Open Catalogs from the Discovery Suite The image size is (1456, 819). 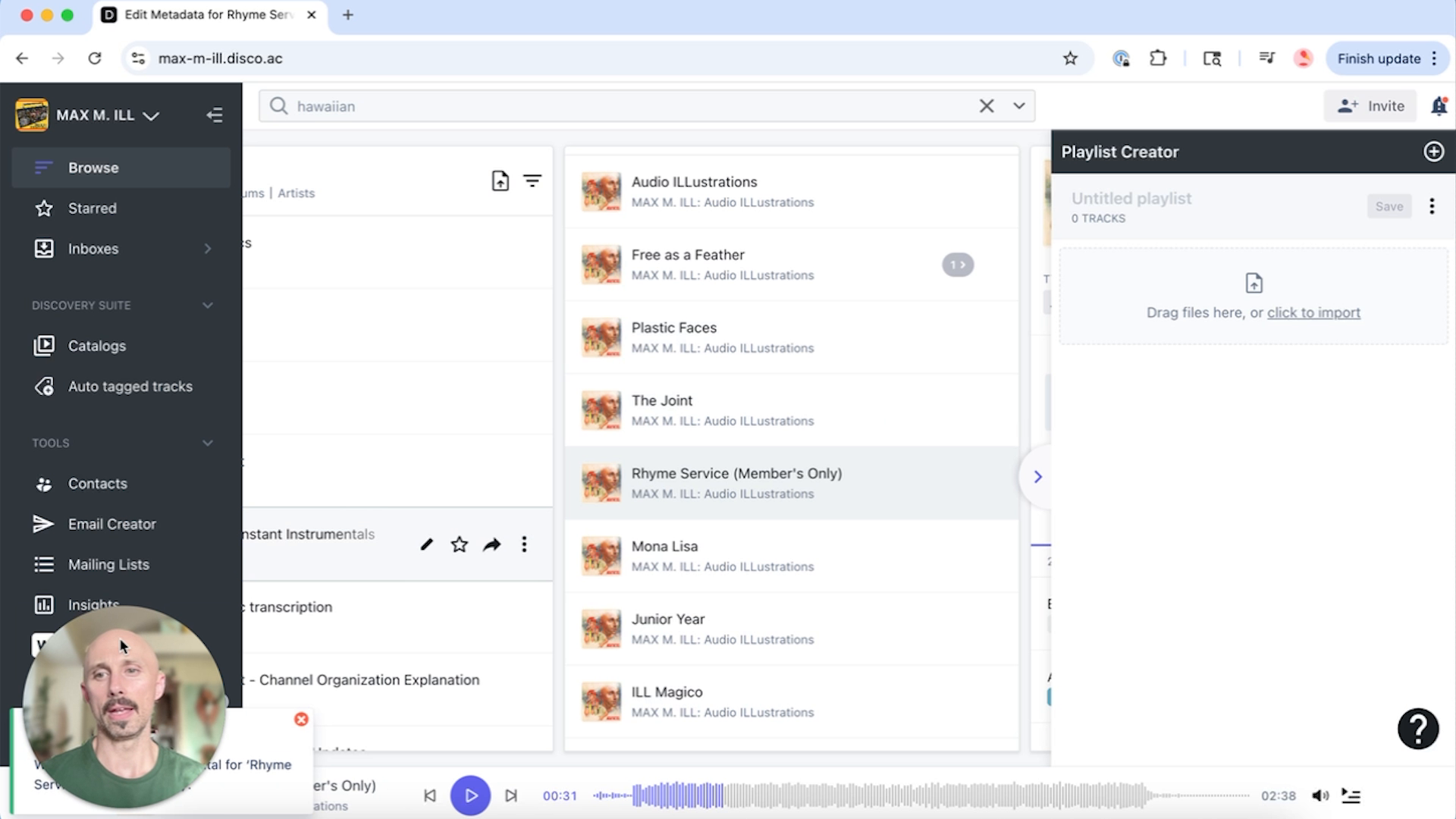[97, 345]
